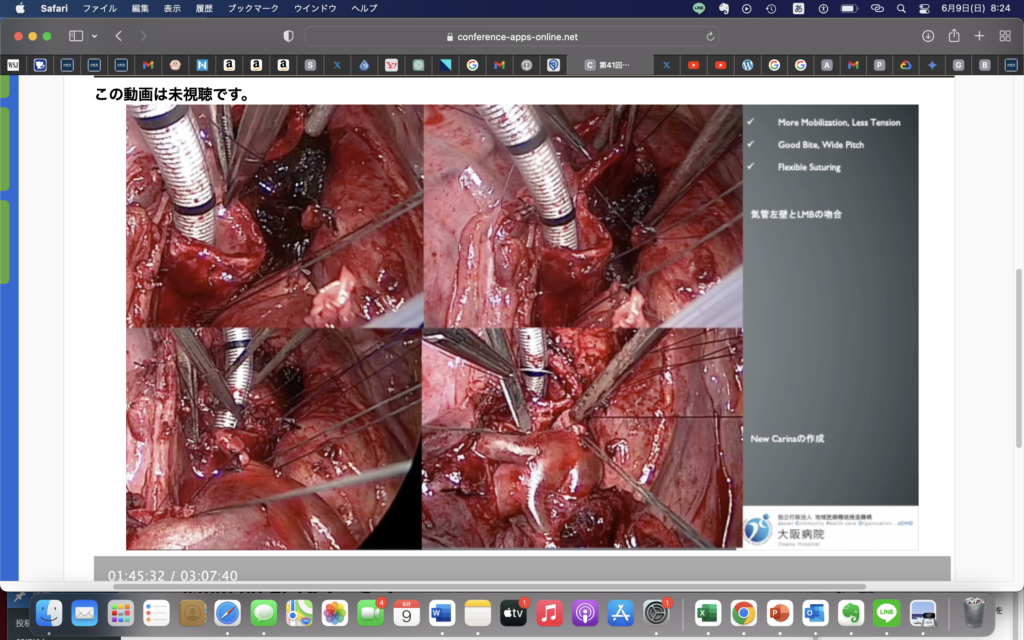The width and height of the screenshot is (1024, 640).
Task: Show downloads in Safari toolbar
Action: coord(928,36)
